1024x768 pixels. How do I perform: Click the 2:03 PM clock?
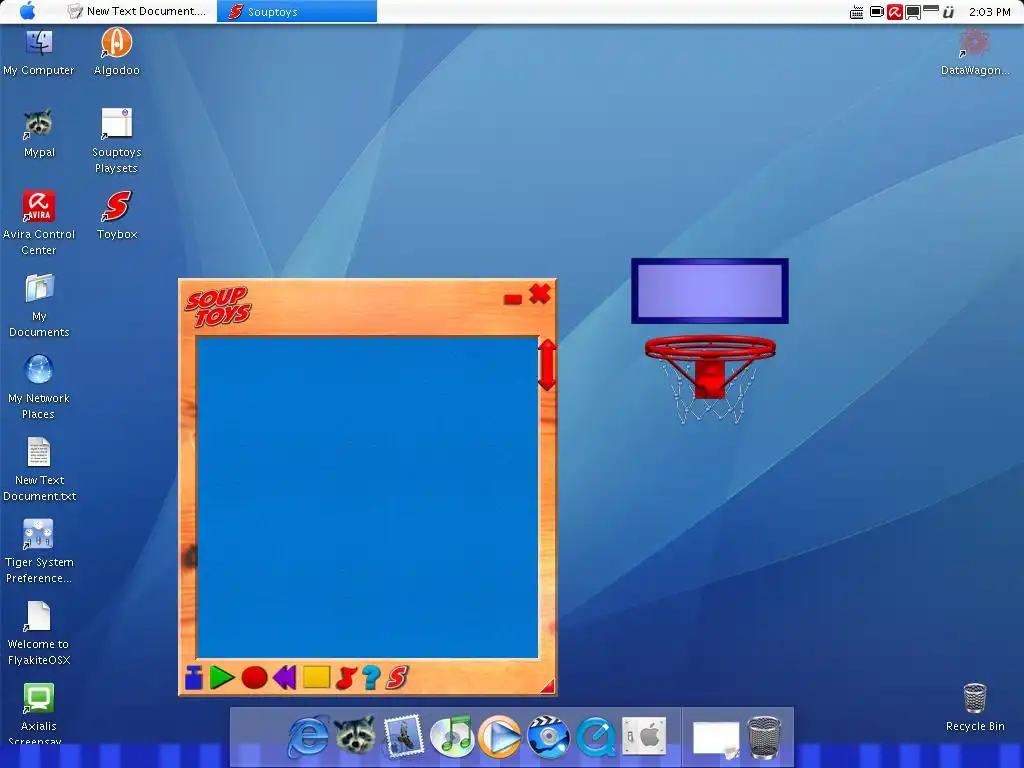tap(989, 12)
